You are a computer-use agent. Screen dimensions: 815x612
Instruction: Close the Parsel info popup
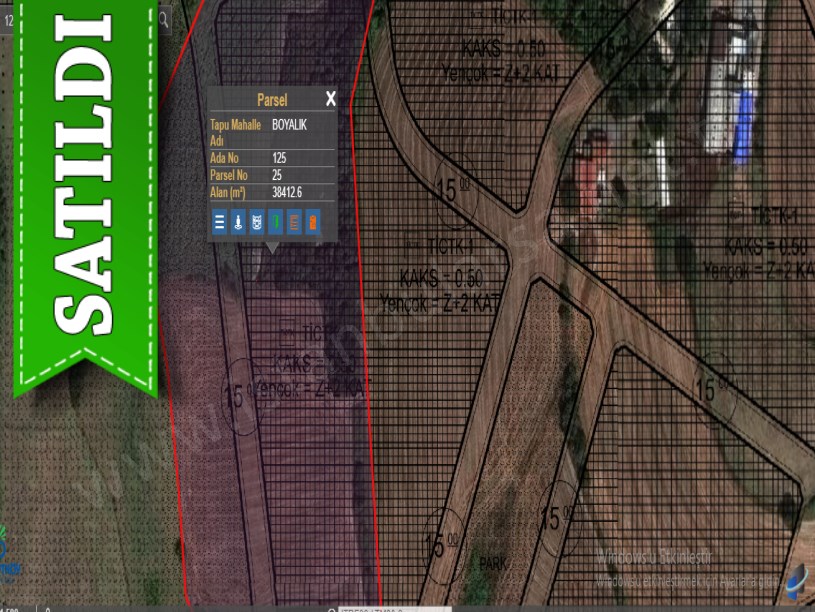(x=330, y=99)
